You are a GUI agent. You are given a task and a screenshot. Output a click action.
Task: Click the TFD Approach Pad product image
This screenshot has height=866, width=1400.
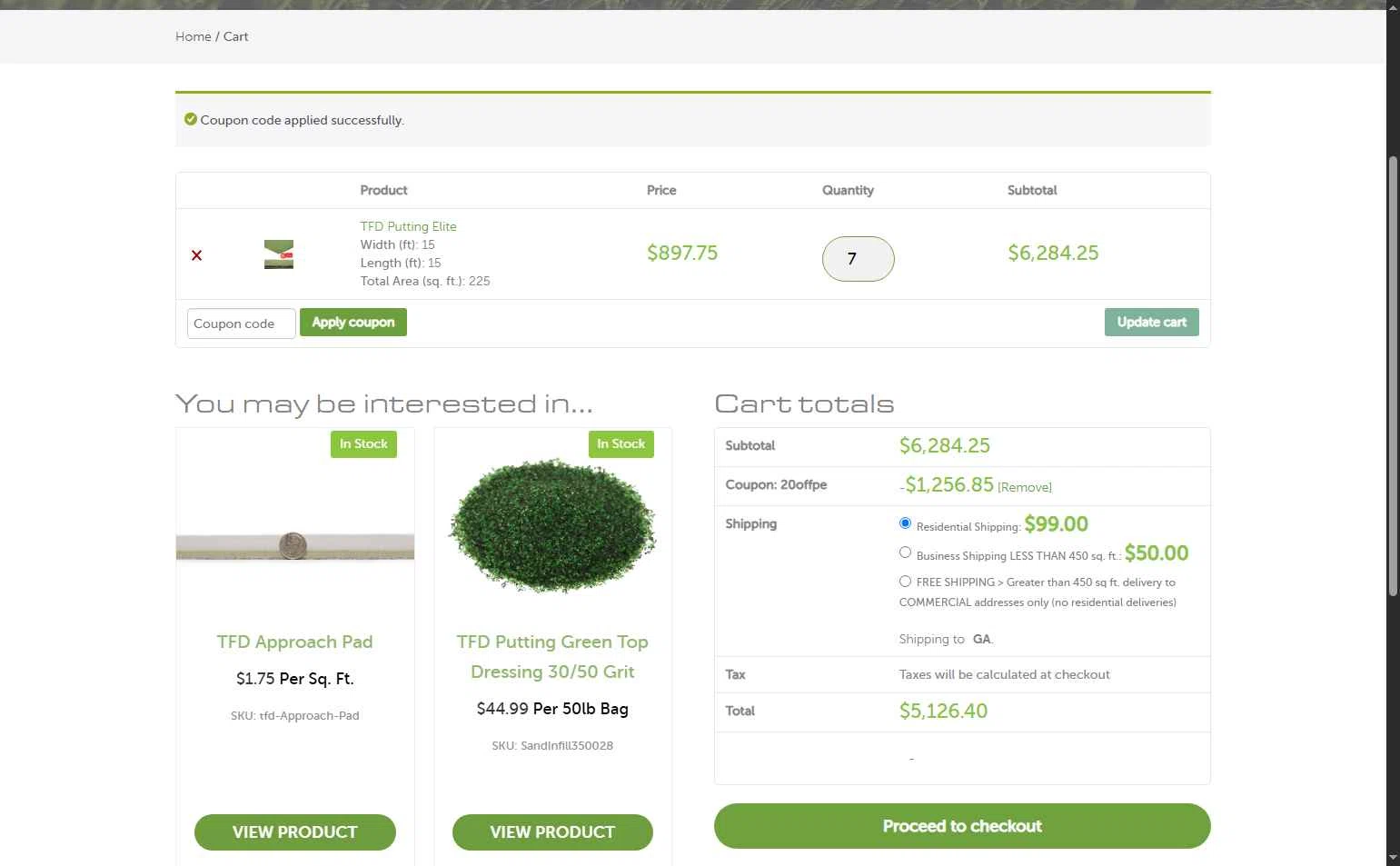pyautogui.click(x=294, y=546)
